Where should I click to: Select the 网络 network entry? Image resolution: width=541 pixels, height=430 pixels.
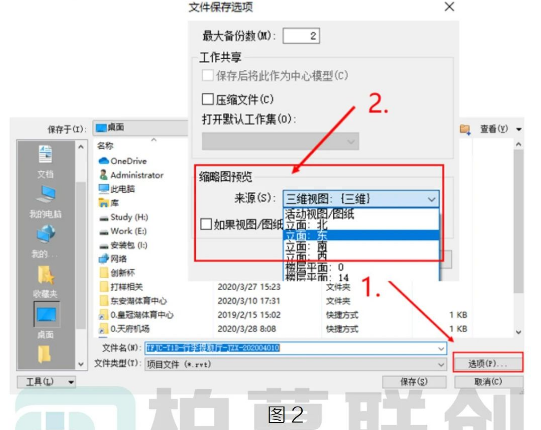(113, 258)
